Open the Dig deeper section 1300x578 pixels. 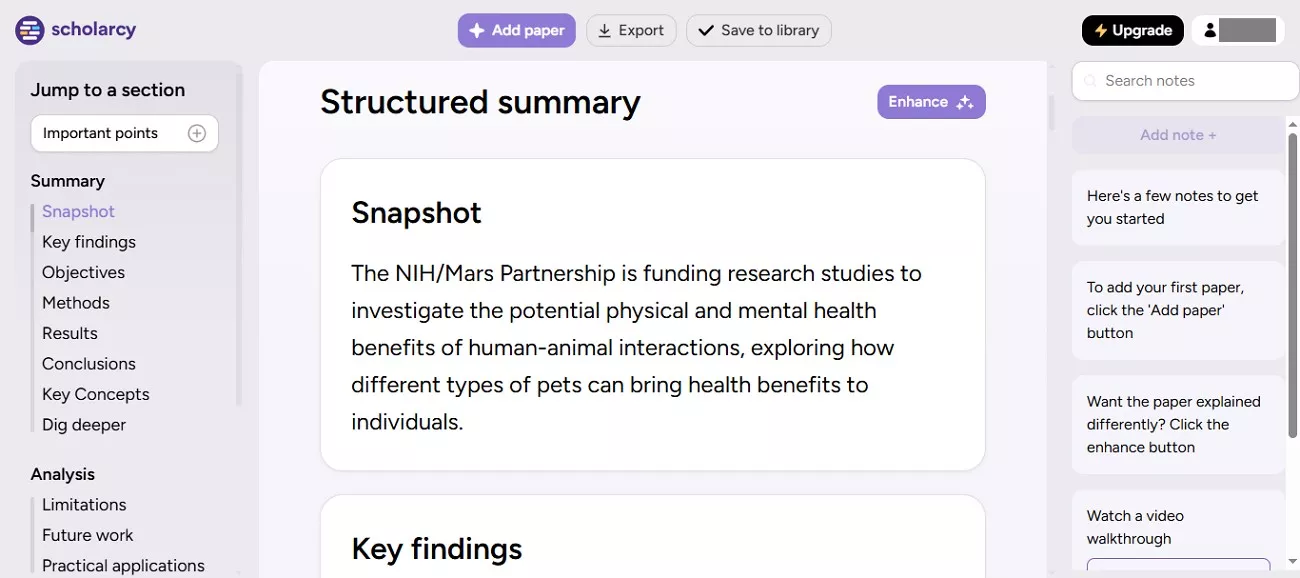click(x=83, y=424)
